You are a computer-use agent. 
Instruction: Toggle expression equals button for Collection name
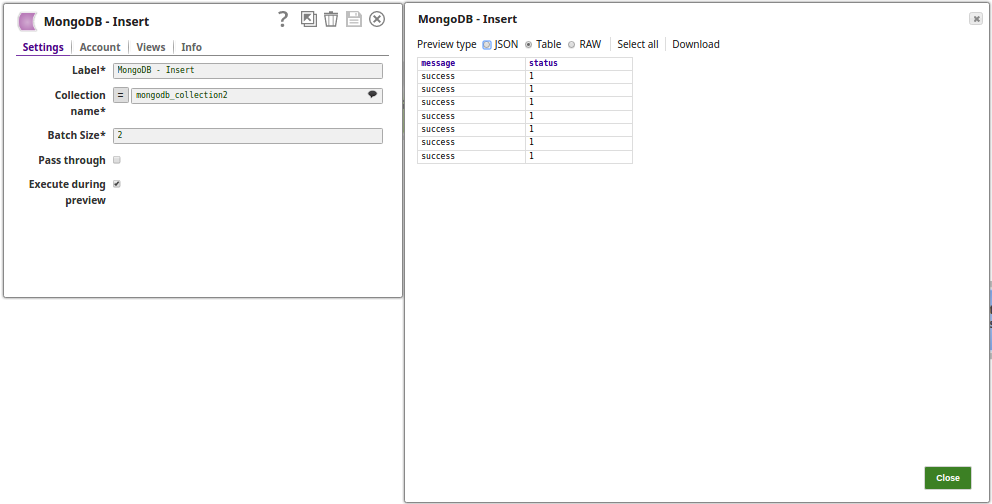click(x=121, y=95)
